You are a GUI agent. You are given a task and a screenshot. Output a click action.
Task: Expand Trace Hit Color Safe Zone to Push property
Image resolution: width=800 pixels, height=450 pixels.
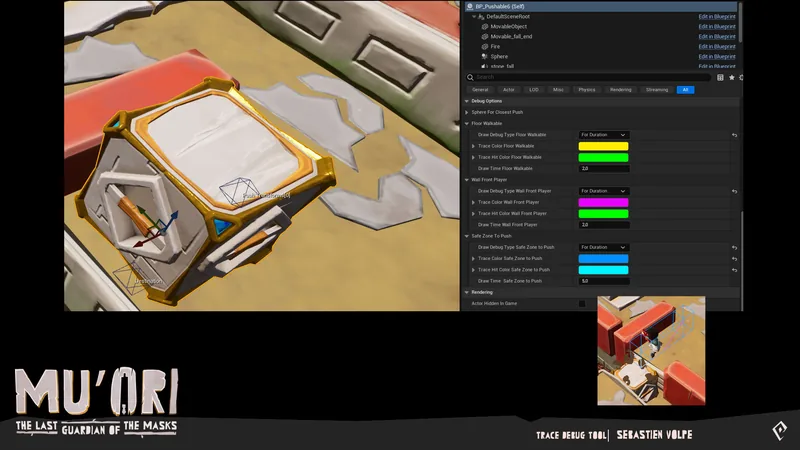[473, 269]
